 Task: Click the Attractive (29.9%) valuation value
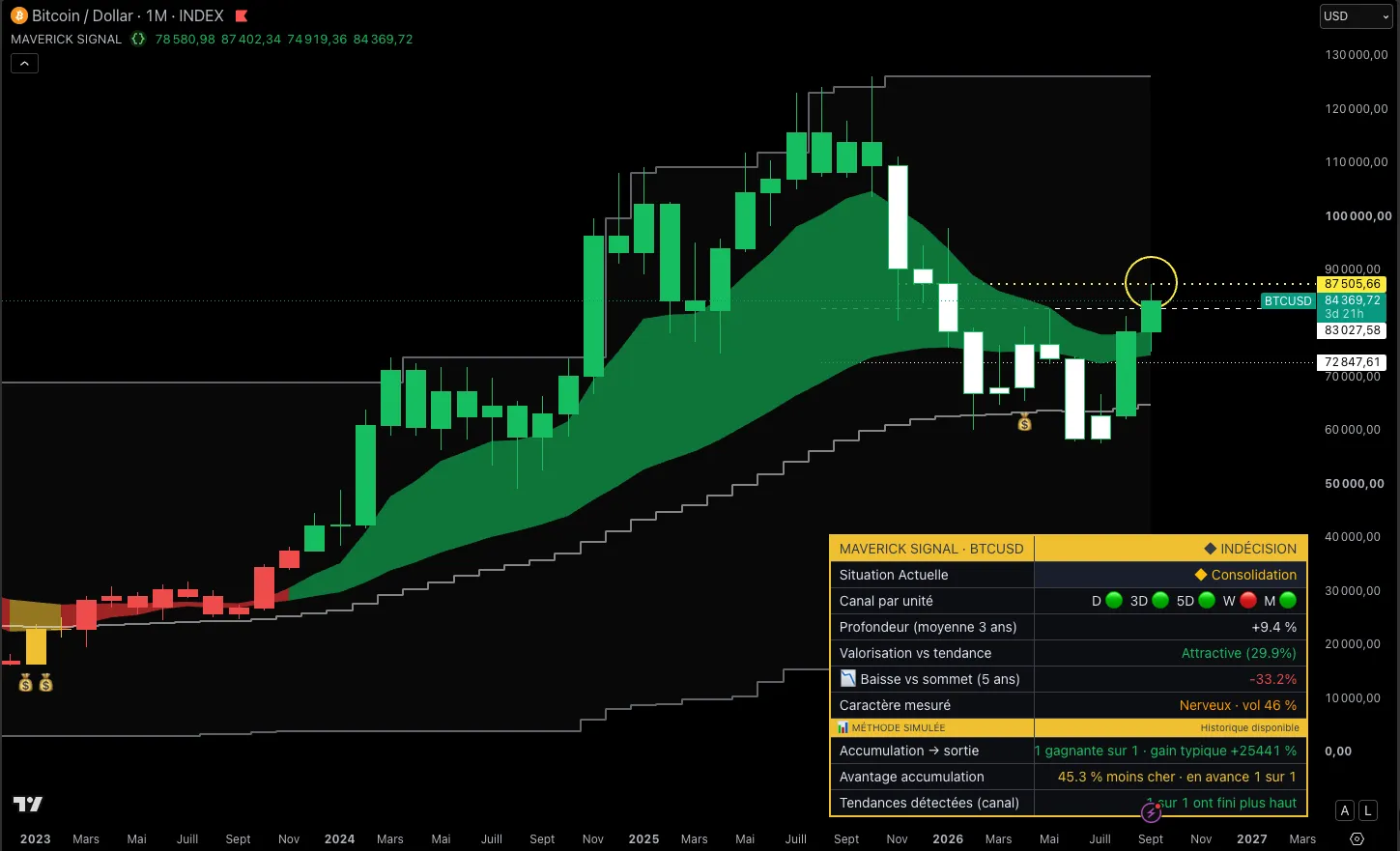pyautogui.click(x=1239, y=653)
